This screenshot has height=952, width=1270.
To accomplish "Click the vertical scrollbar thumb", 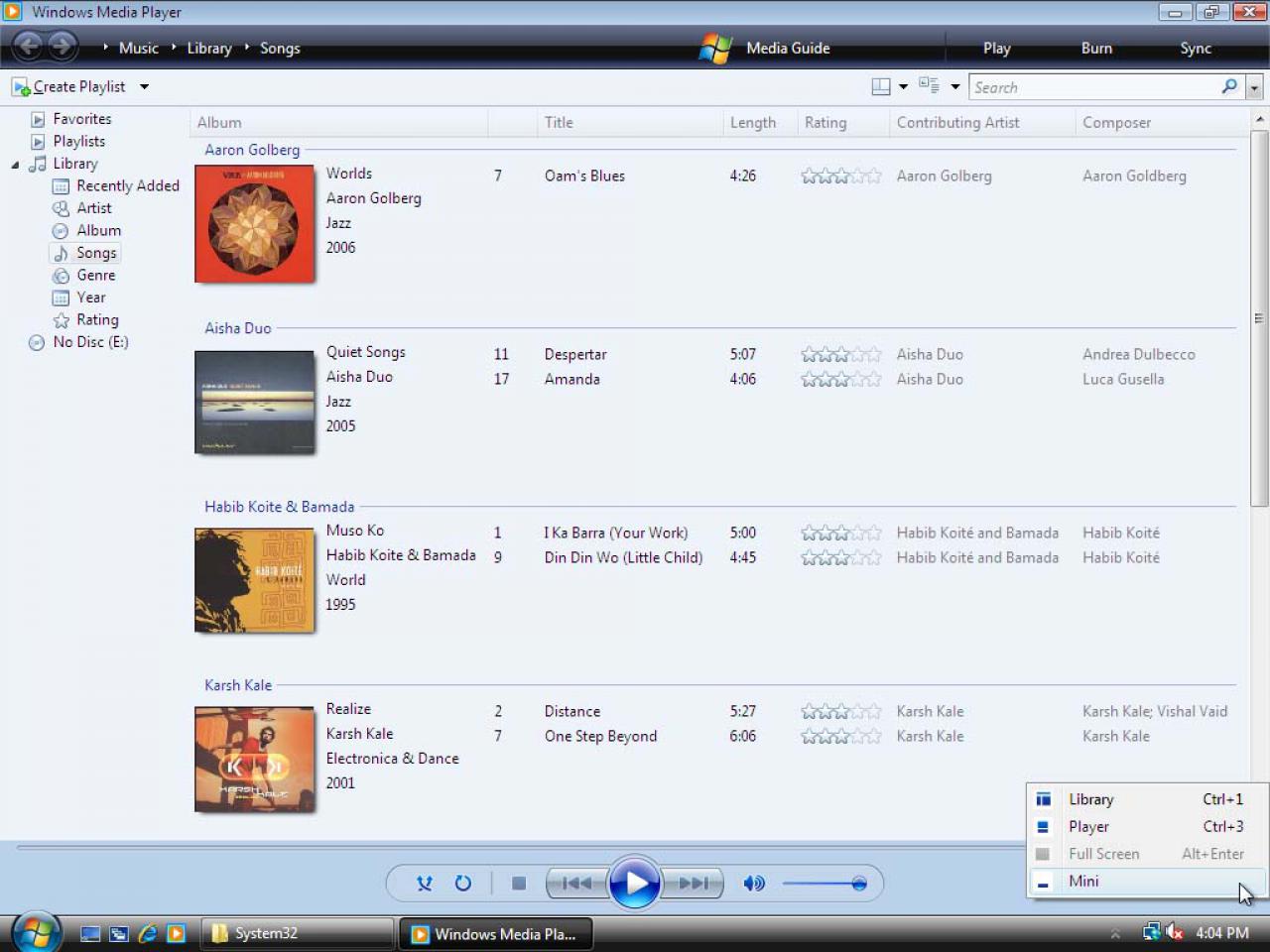I will [1259, 319].
